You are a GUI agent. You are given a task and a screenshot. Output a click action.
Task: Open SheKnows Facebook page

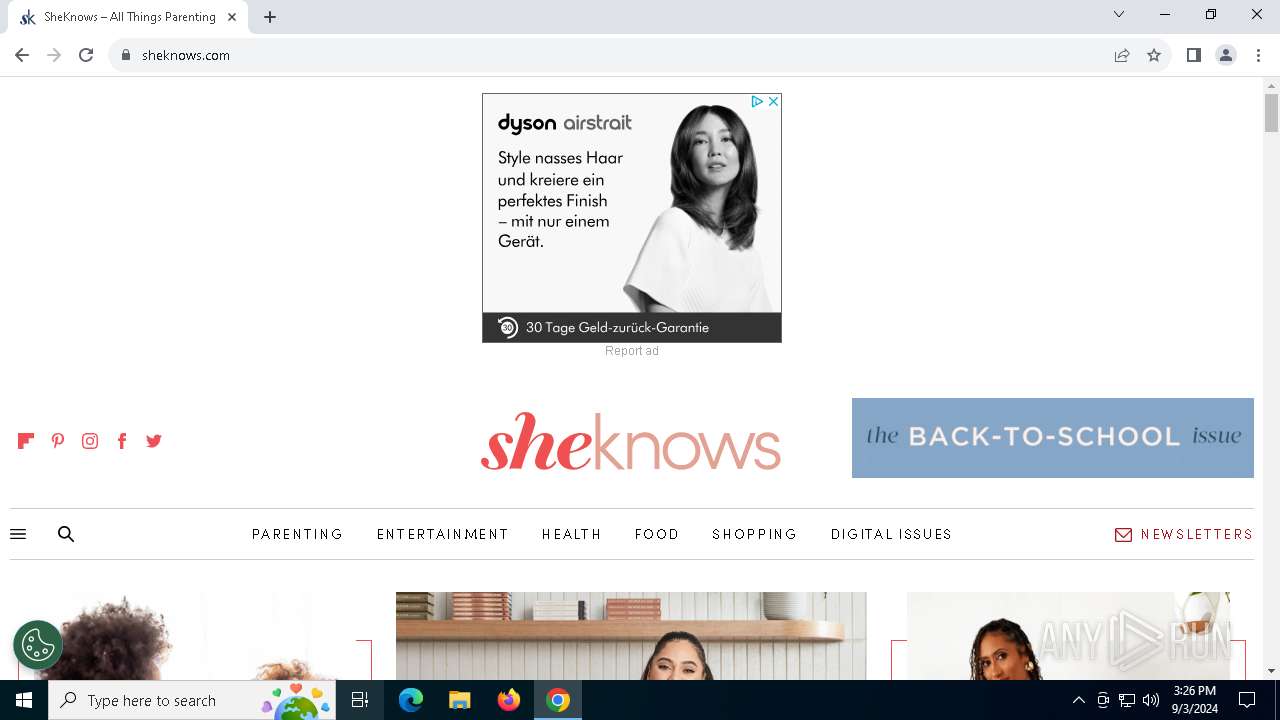click(122, 441)
